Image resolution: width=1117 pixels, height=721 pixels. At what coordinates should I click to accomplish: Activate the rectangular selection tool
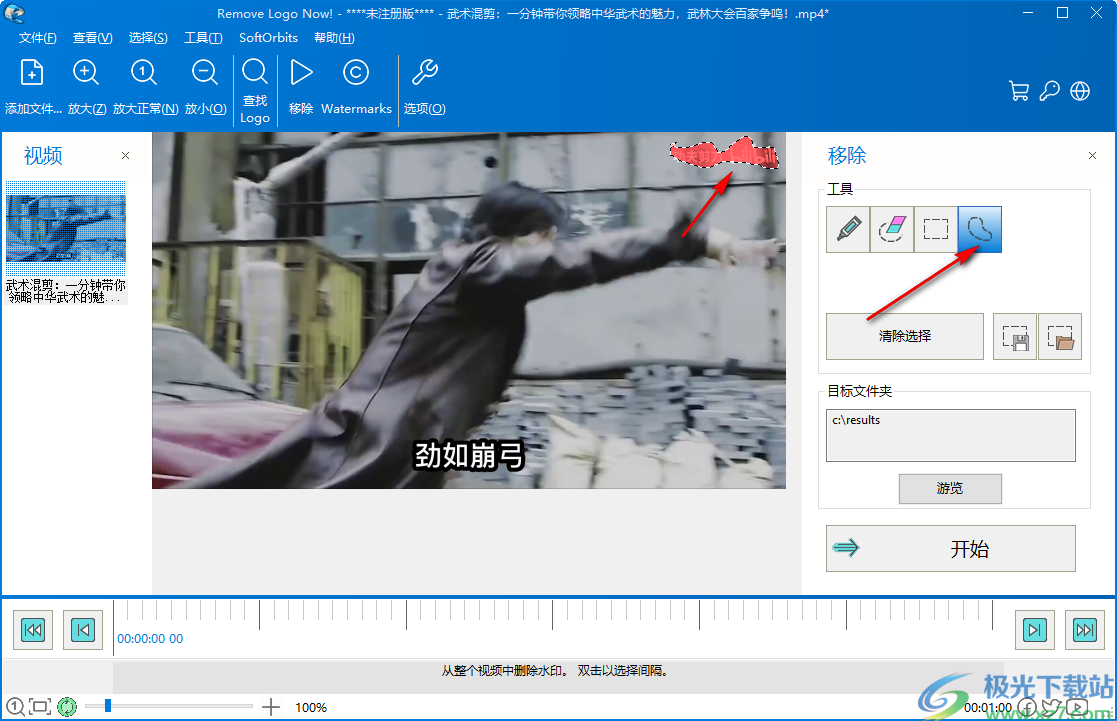(x=935, y=229)
